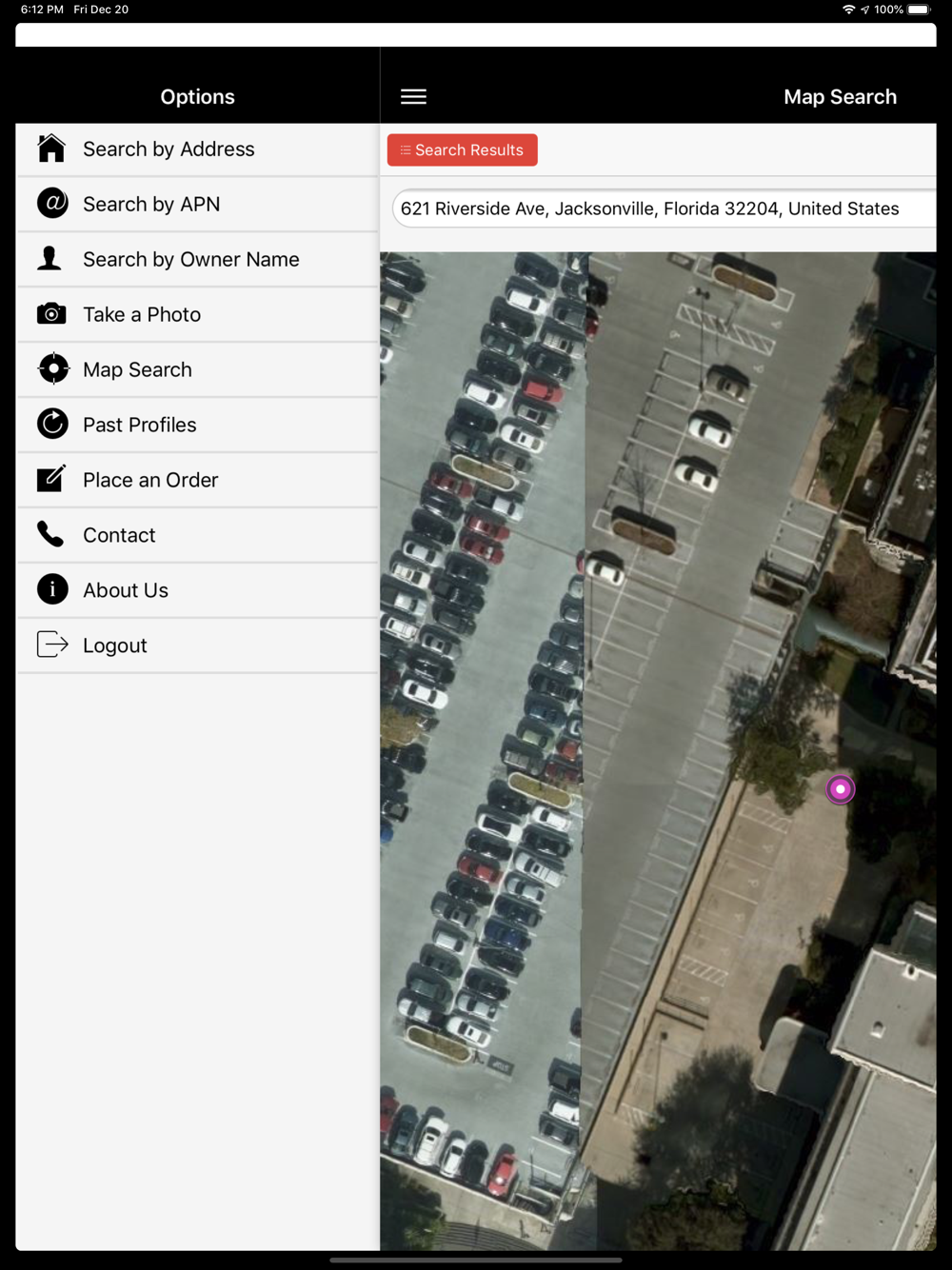Open Search by Address option
This screenshot has width=952, height=1270.
(197, 149)
